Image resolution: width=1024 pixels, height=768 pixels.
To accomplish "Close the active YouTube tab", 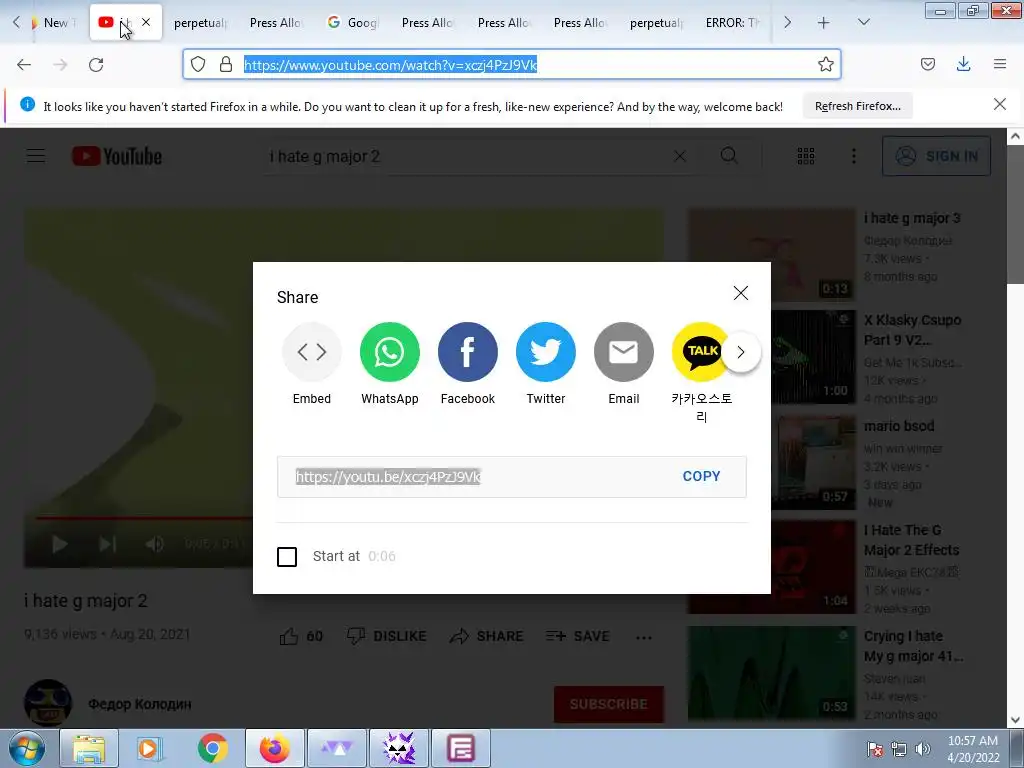I will (x=146, y=22).
